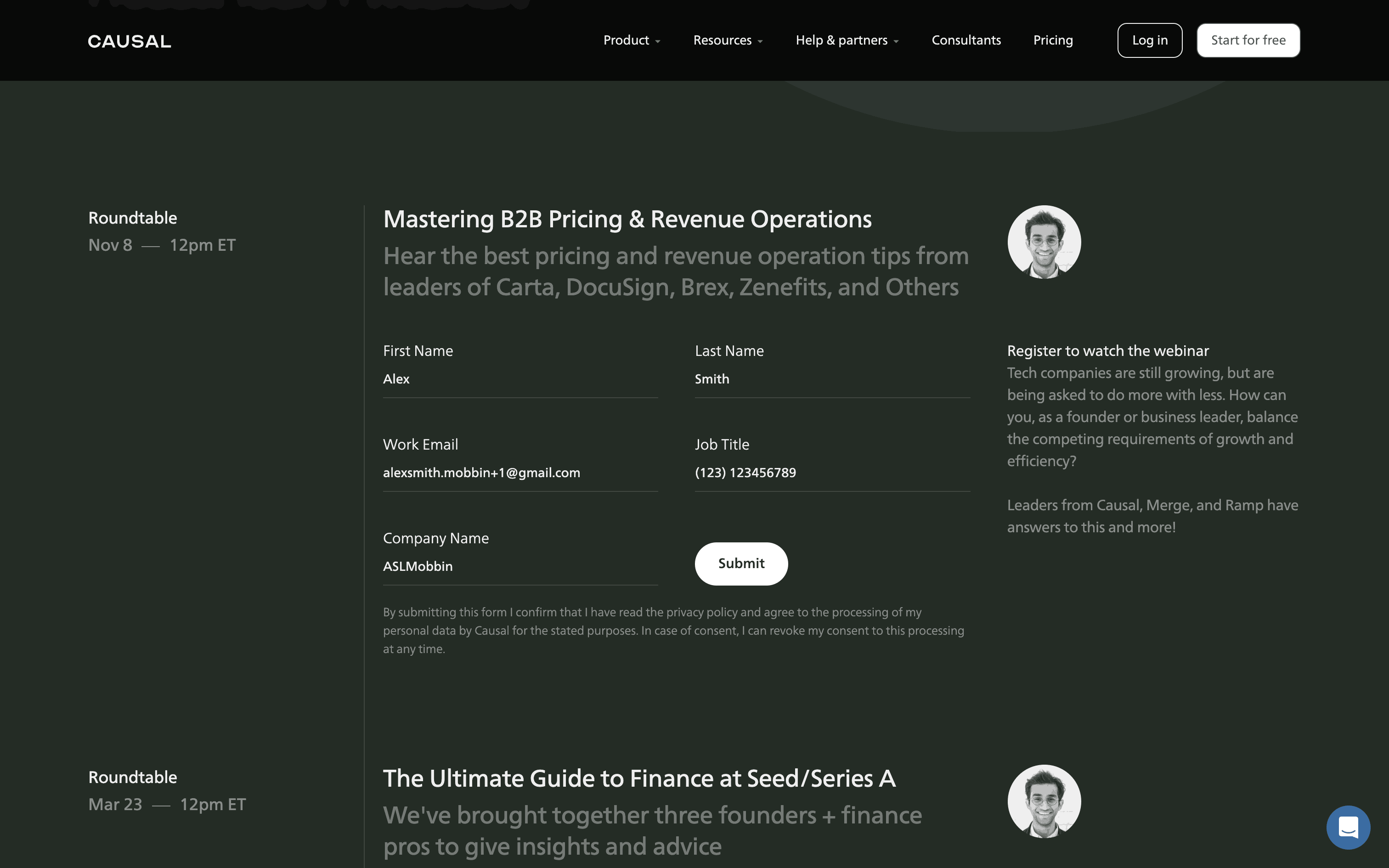
Task: Click the Causal logo
Action: point(129,41)
